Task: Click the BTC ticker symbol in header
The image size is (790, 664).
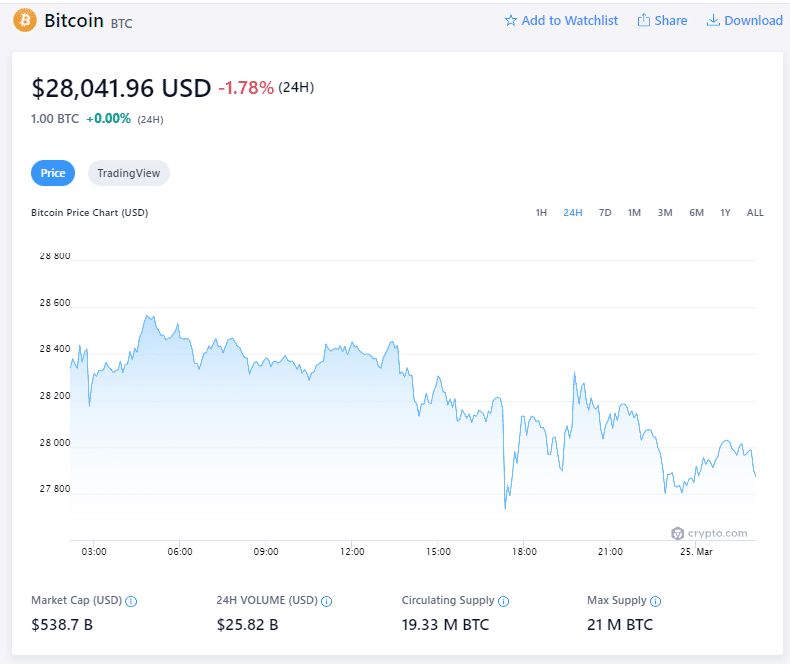Action: click(121, 24)
